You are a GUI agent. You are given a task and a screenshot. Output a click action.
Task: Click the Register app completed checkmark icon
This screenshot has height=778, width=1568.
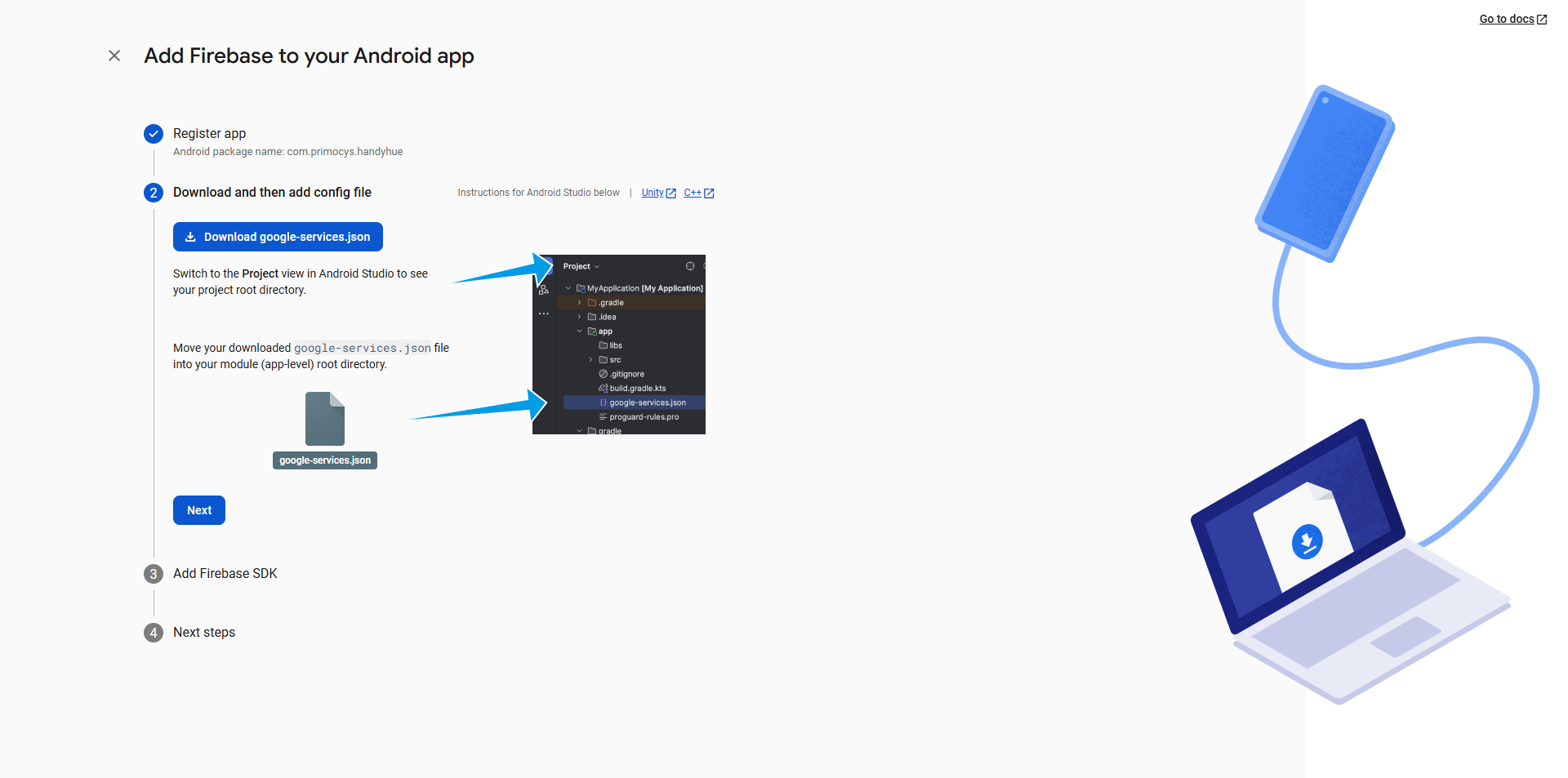154,134
